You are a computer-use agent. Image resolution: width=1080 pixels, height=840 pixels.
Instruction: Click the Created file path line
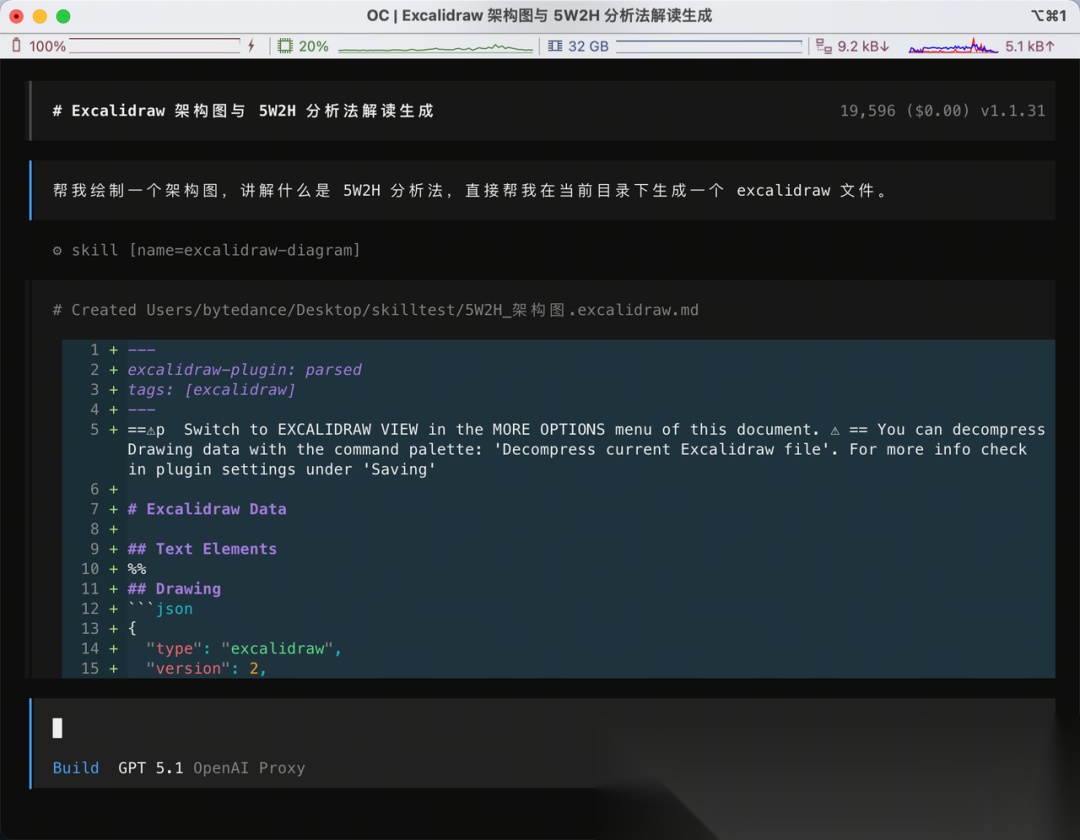tap(375, 310)
